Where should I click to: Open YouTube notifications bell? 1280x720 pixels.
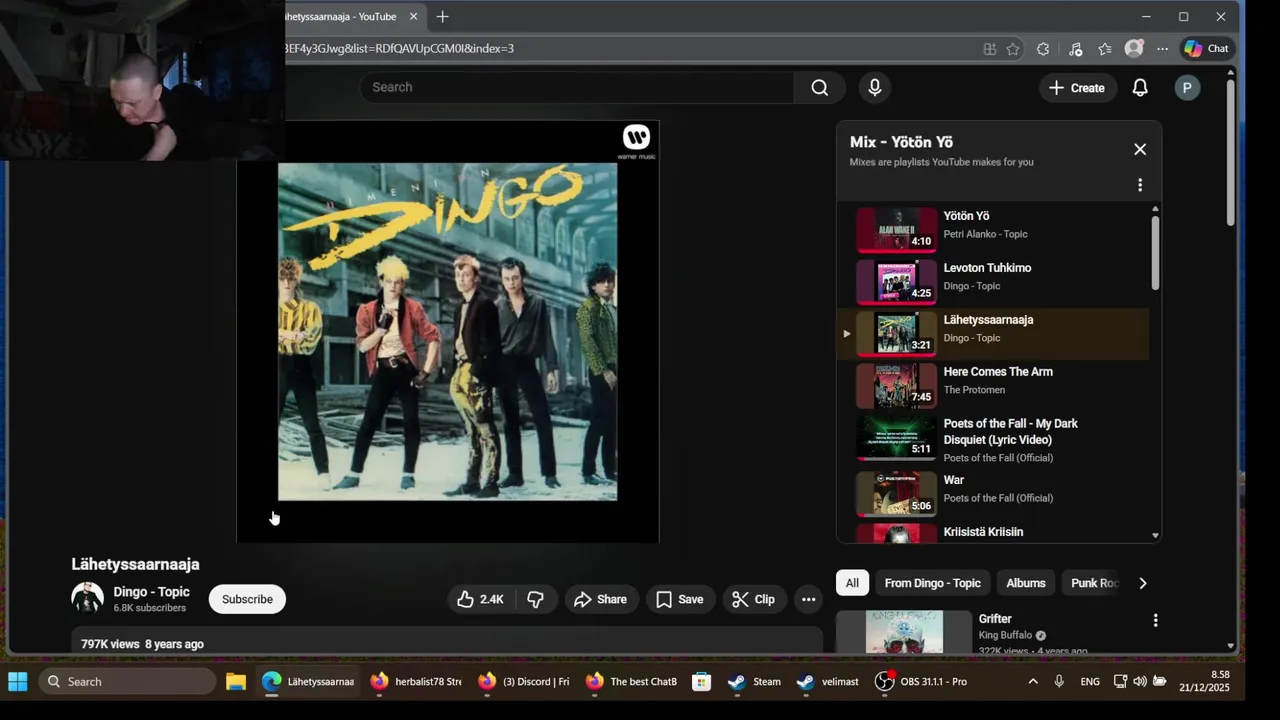1140,88
